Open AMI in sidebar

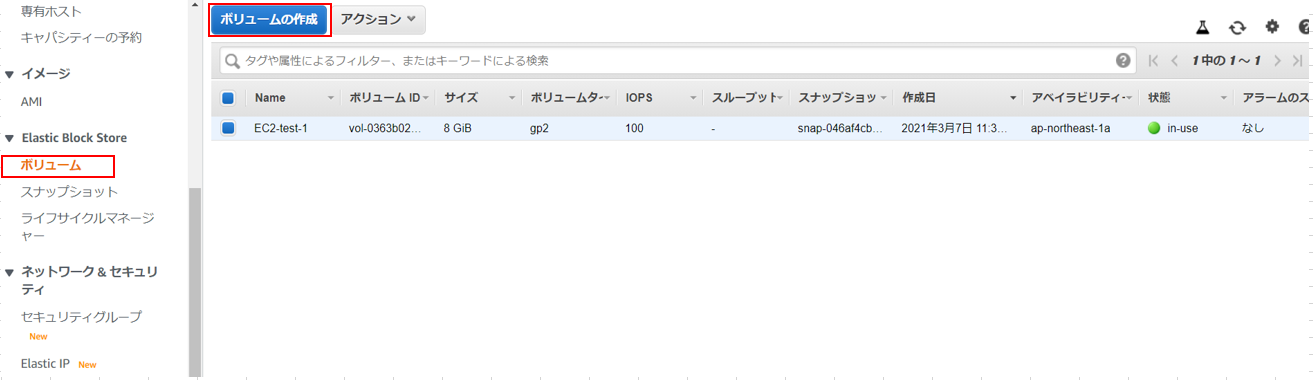coord(31,102)
